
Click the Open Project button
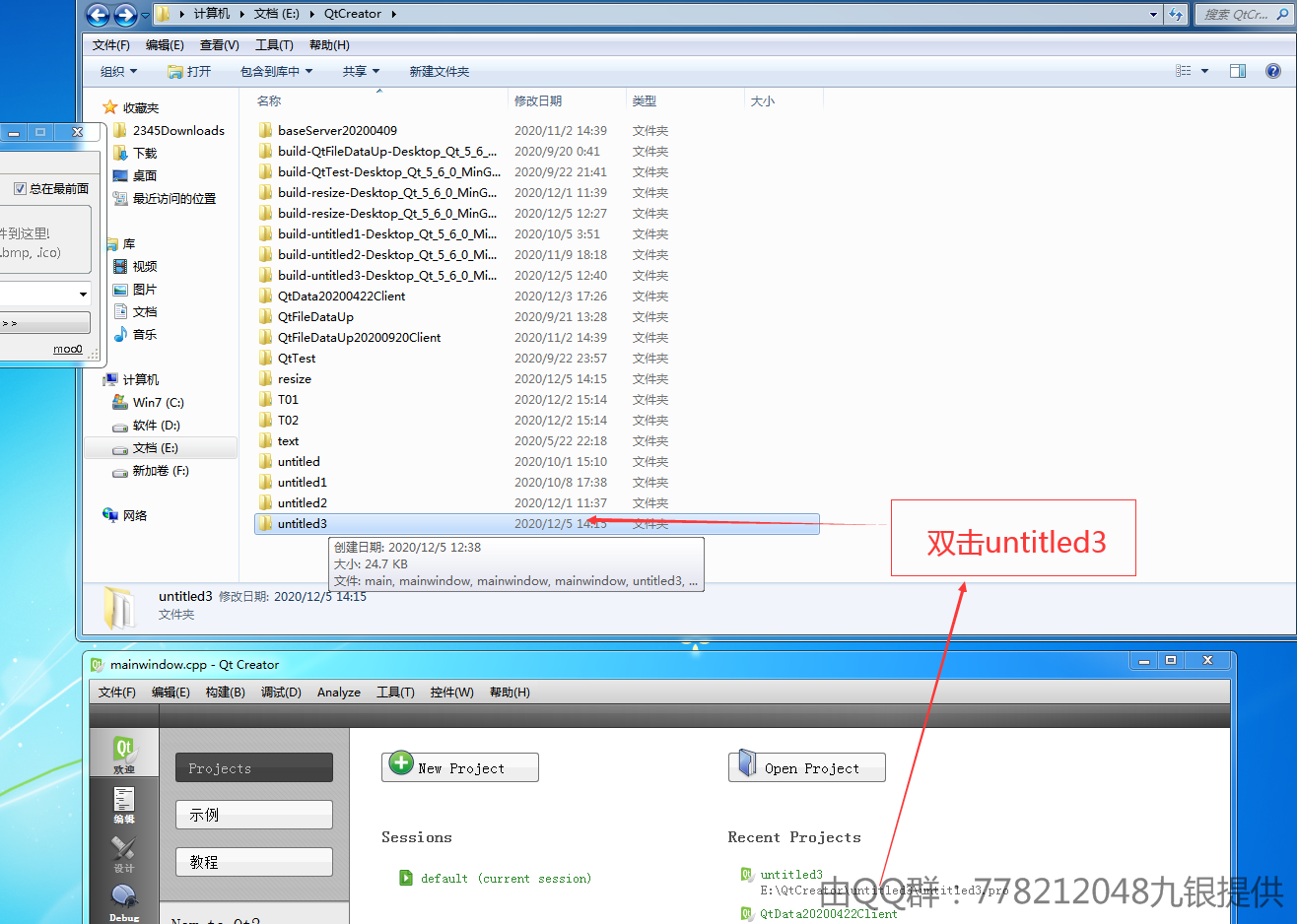point(807,767)
